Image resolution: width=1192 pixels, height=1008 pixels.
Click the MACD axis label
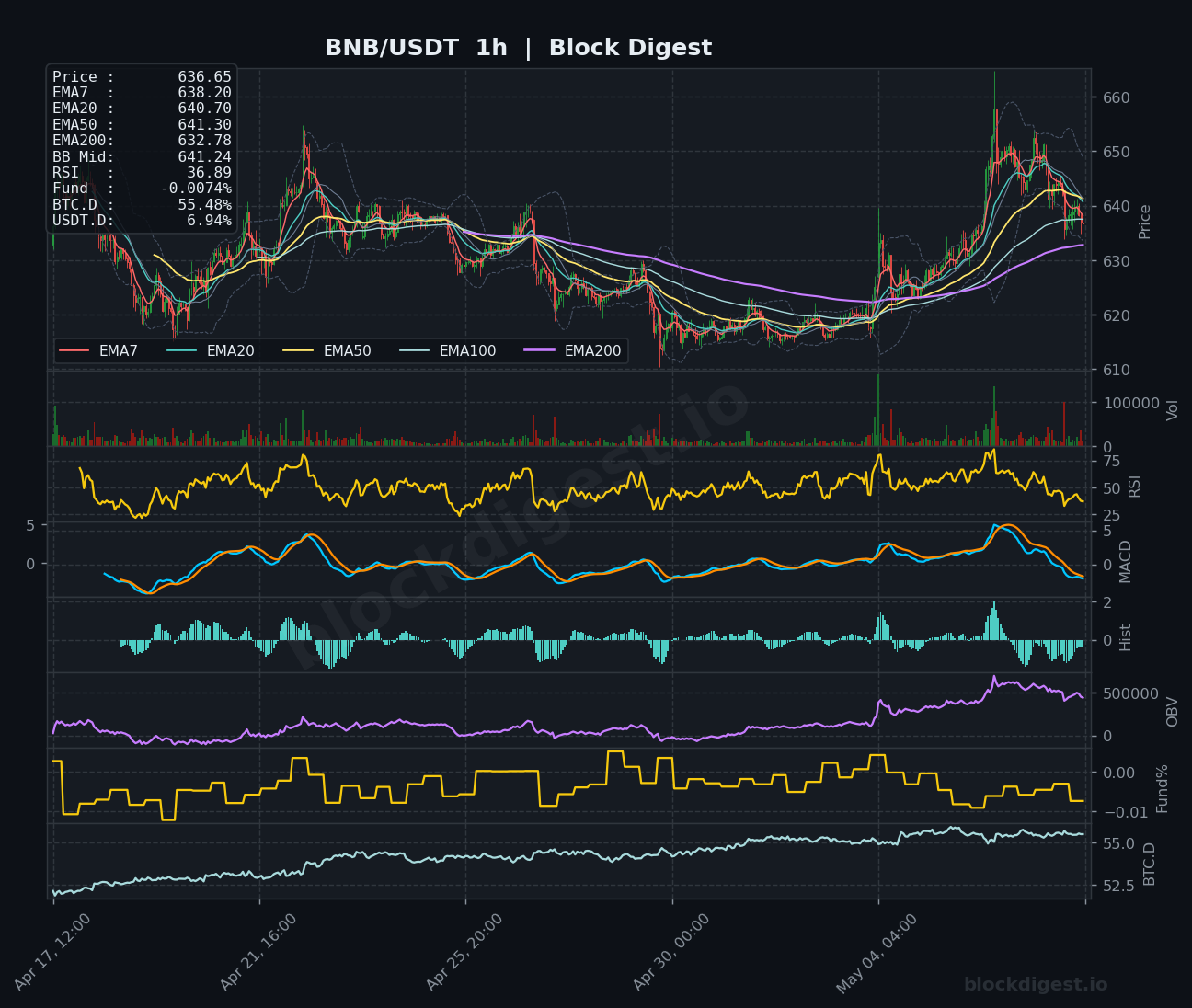(x=1126, y=561)
